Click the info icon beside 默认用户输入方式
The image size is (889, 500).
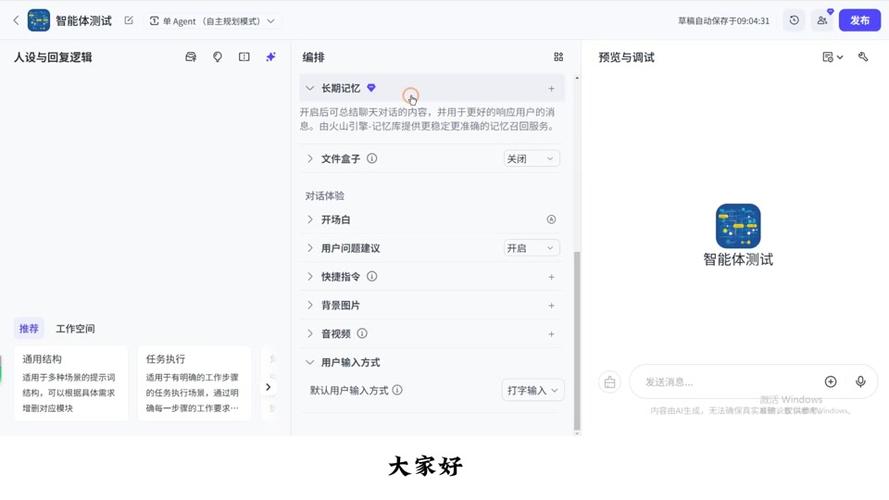pos(397,390)
